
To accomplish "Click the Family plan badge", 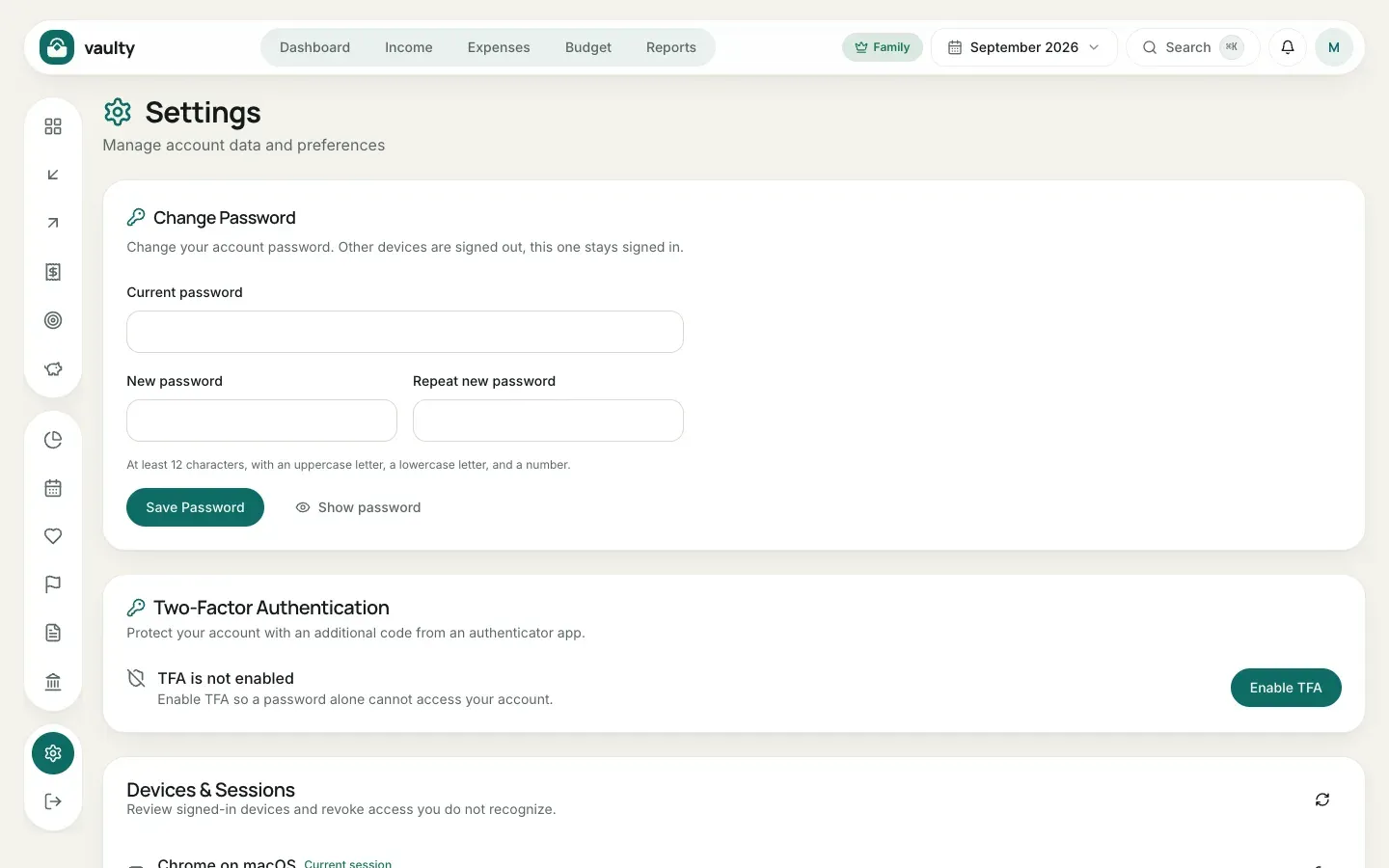I will (x=883, y=47).
